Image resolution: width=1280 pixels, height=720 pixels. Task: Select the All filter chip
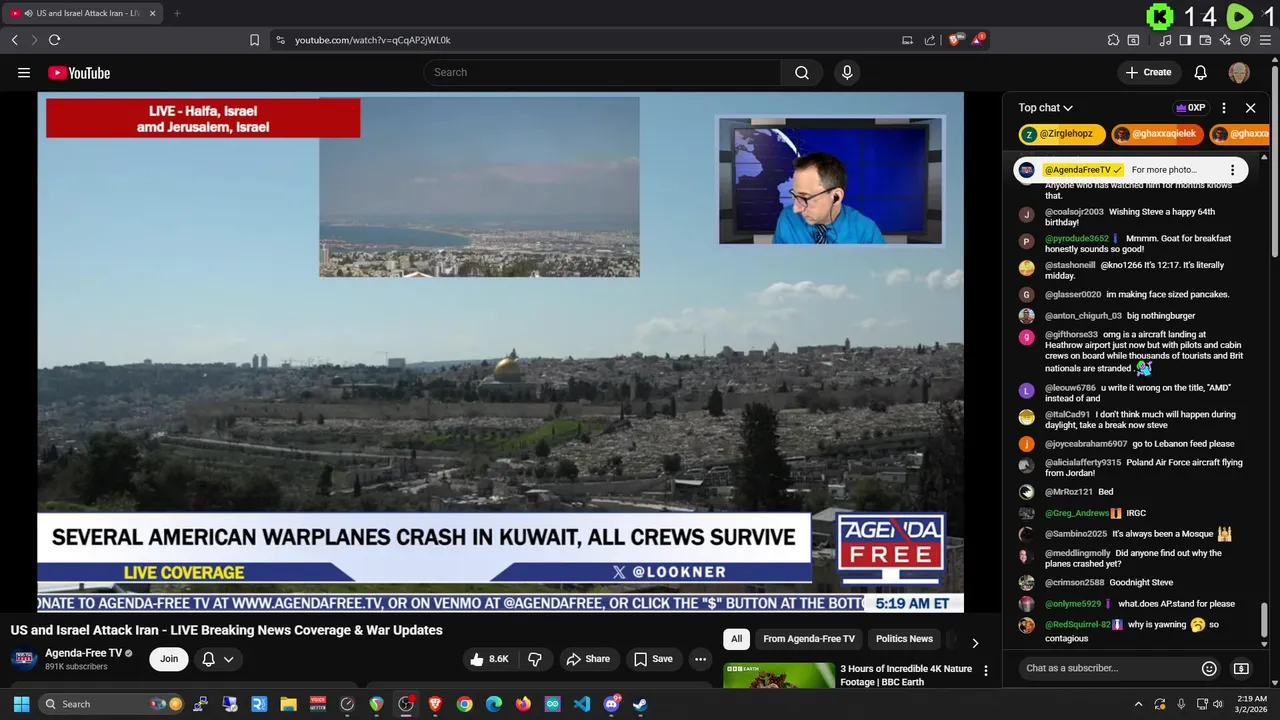coord(736,639)
